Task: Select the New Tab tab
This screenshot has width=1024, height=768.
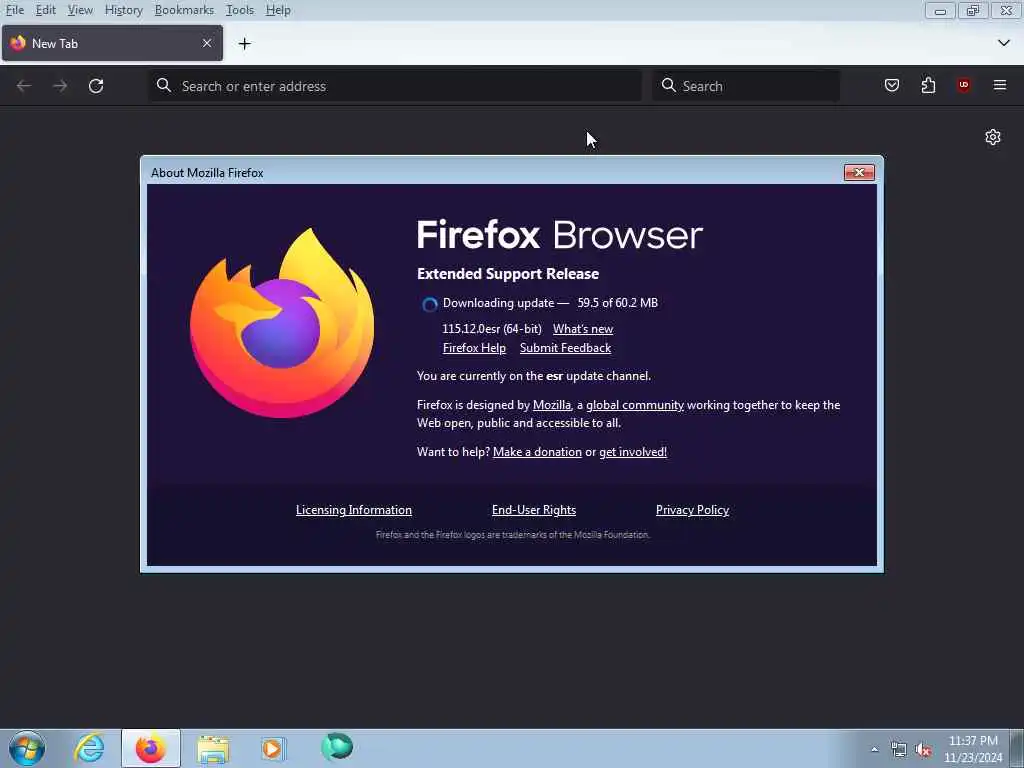Action: 112,43
